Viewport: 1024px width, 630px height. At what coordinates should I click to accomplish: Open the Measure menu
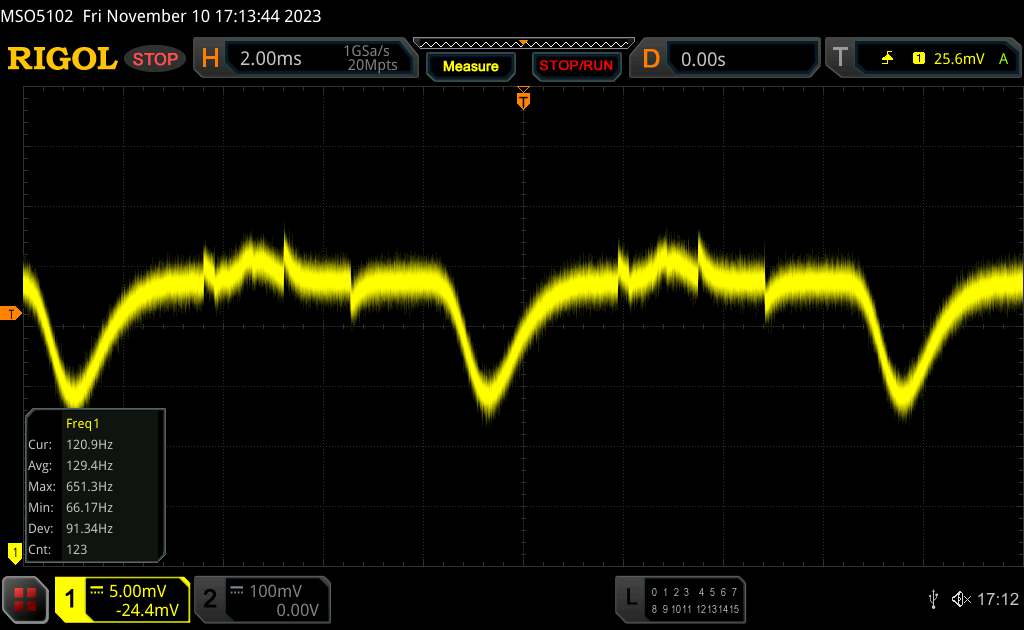point(470,66)
